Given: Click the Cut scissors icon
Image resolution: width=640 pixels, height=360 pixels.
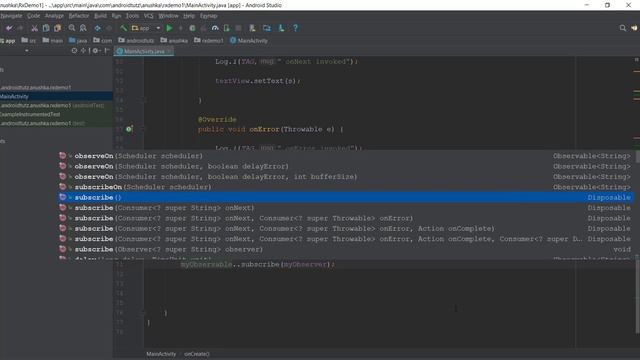Looking at the screenshot, I should point(34,28).
